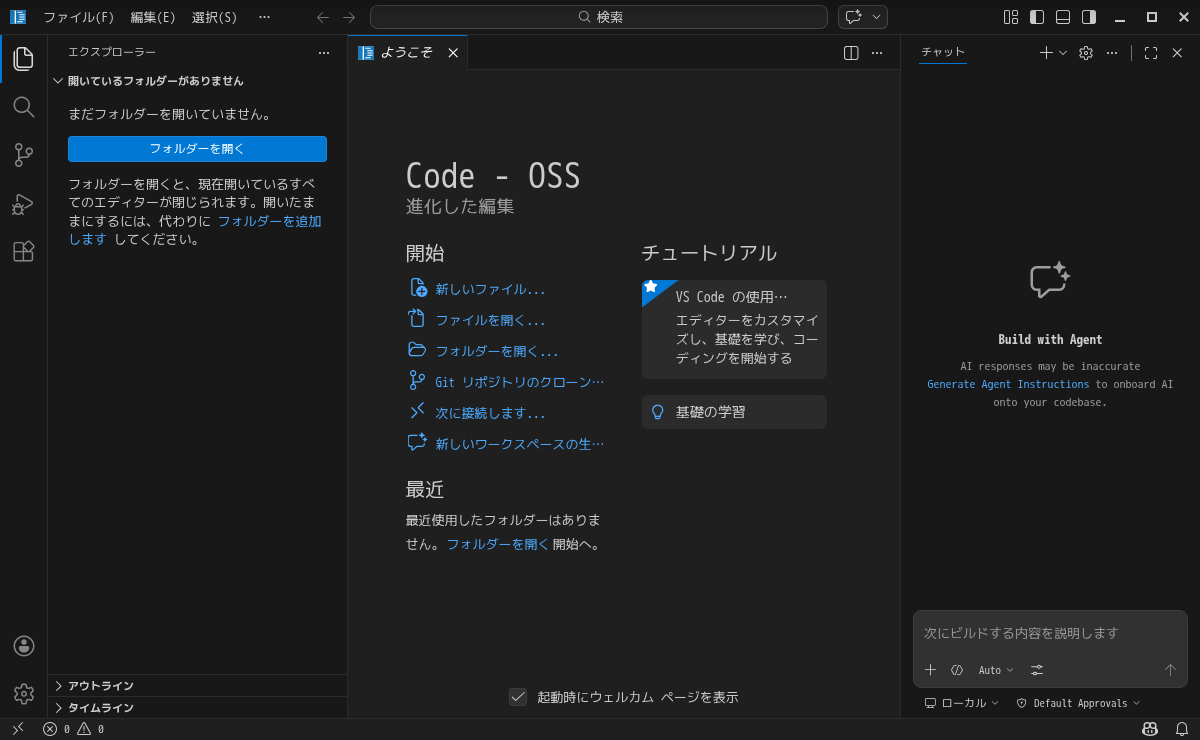This screenshot has width=1200, height=740.
Task: Click the notifications bell in status bar
Action: [1181, 729]
